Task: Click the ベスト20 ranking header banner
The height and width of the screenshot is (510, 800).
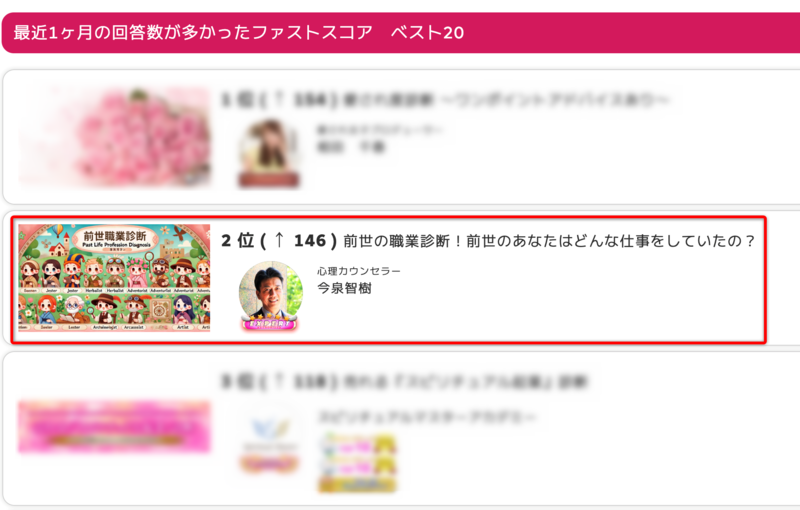Action: coord(401,33)
